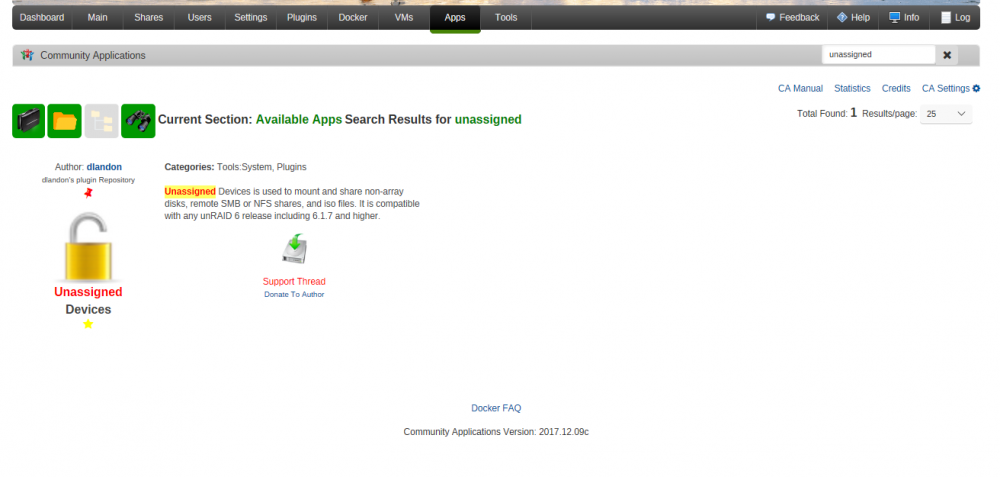
Task: Open the yellow folder categories icon
Action: click(x=64, y=121)
